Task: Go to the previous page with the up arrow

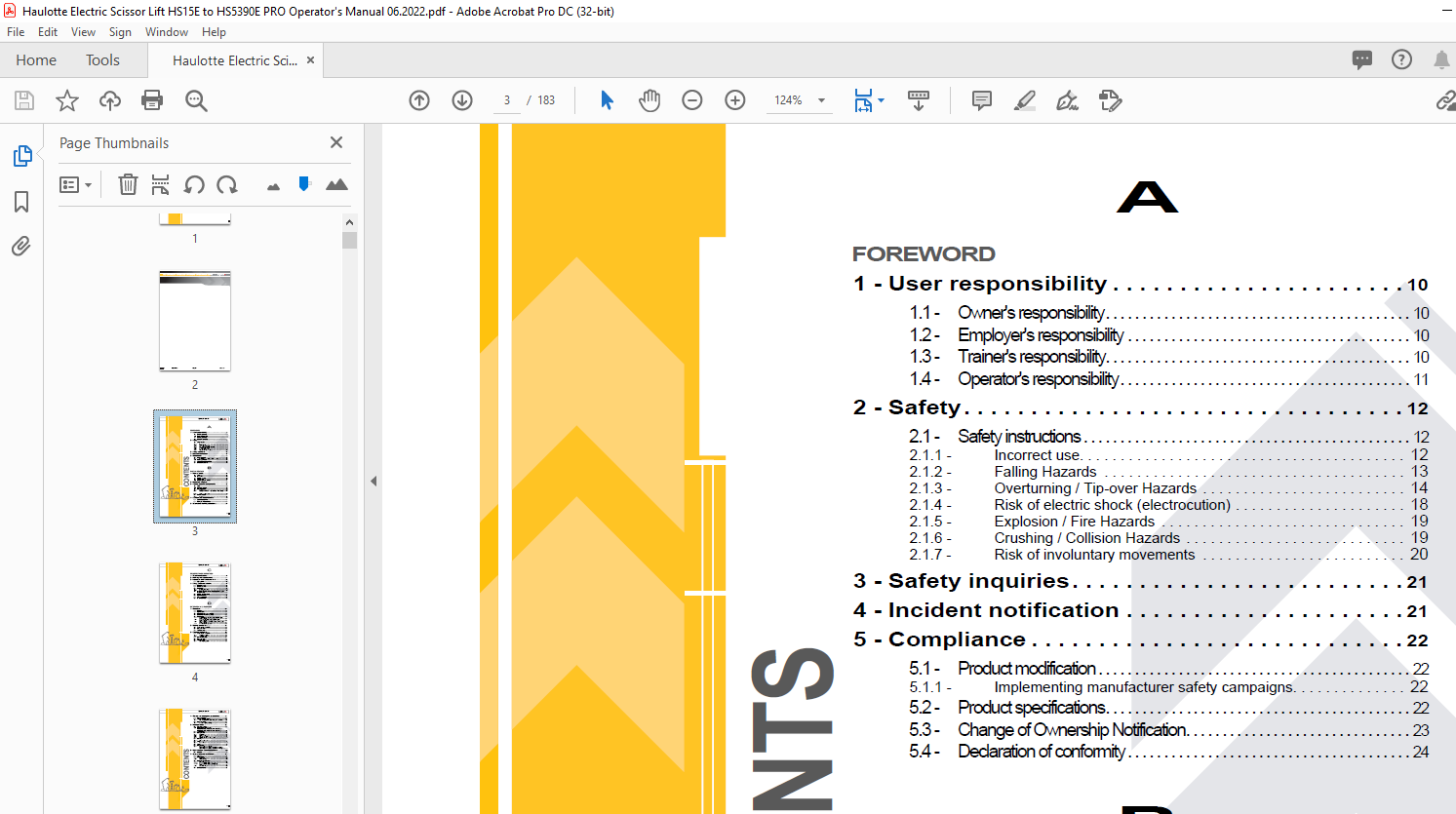Action: (419, 100)
